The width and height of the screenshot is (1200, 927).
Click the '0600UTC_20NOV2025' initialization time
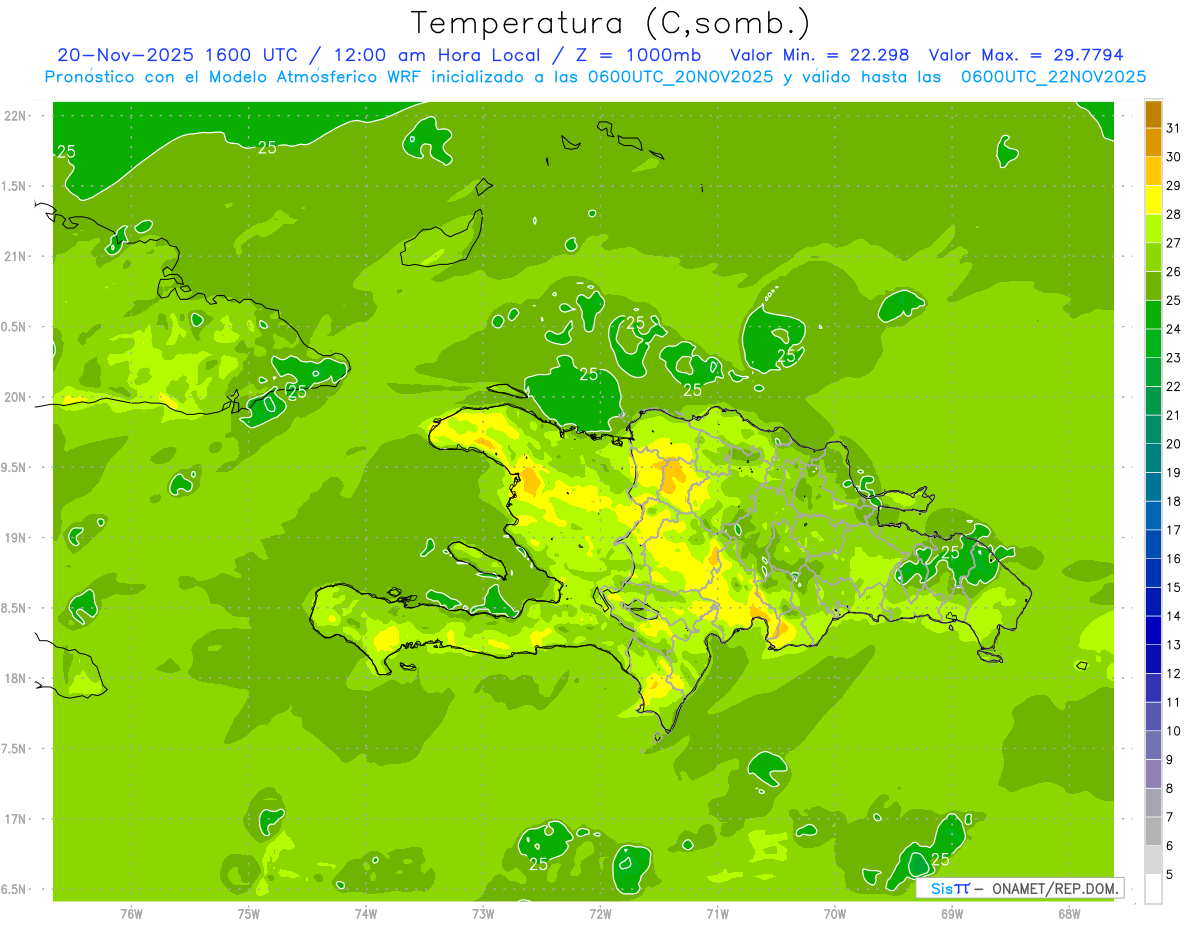(x=680, y=77)
